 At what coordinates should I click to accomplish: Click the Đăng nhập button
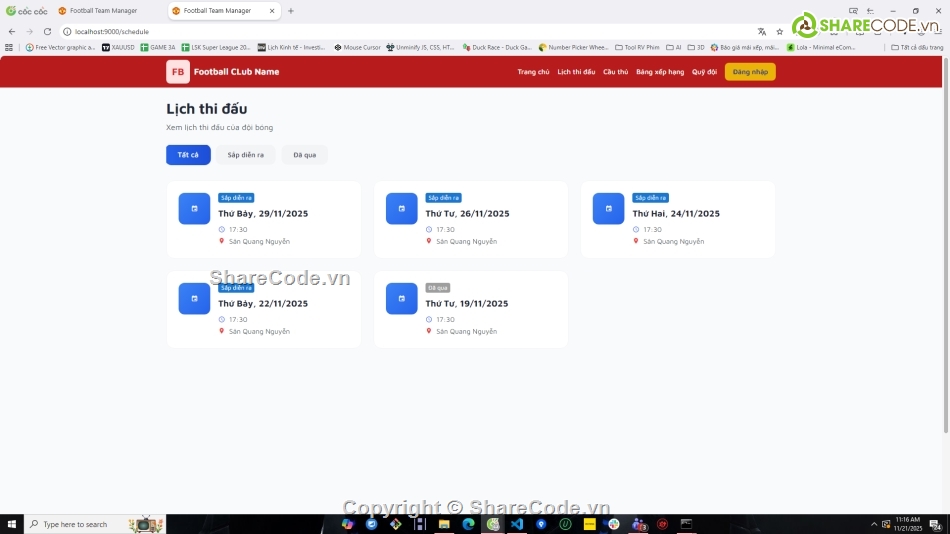tap(750, 72)
